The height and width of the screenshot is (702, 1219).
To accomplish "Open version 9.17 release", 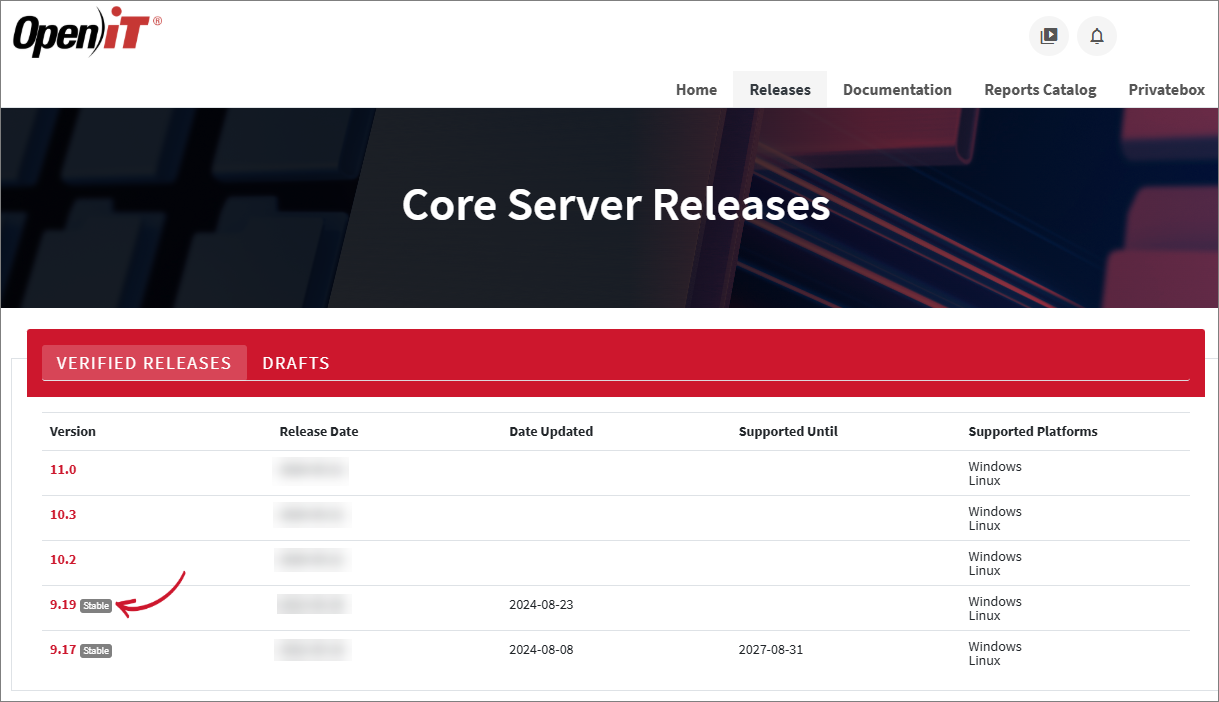I will click(63, 649).
